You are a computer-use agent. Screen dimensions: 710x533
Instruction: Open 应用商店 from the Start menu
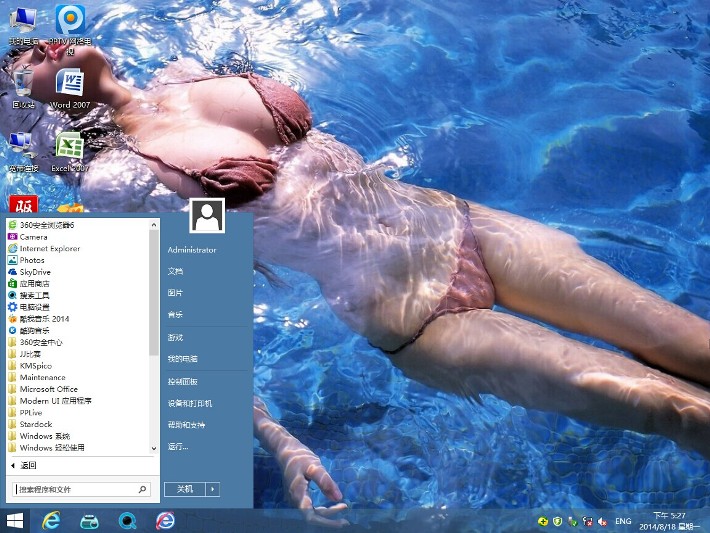[x=29, y=284]
